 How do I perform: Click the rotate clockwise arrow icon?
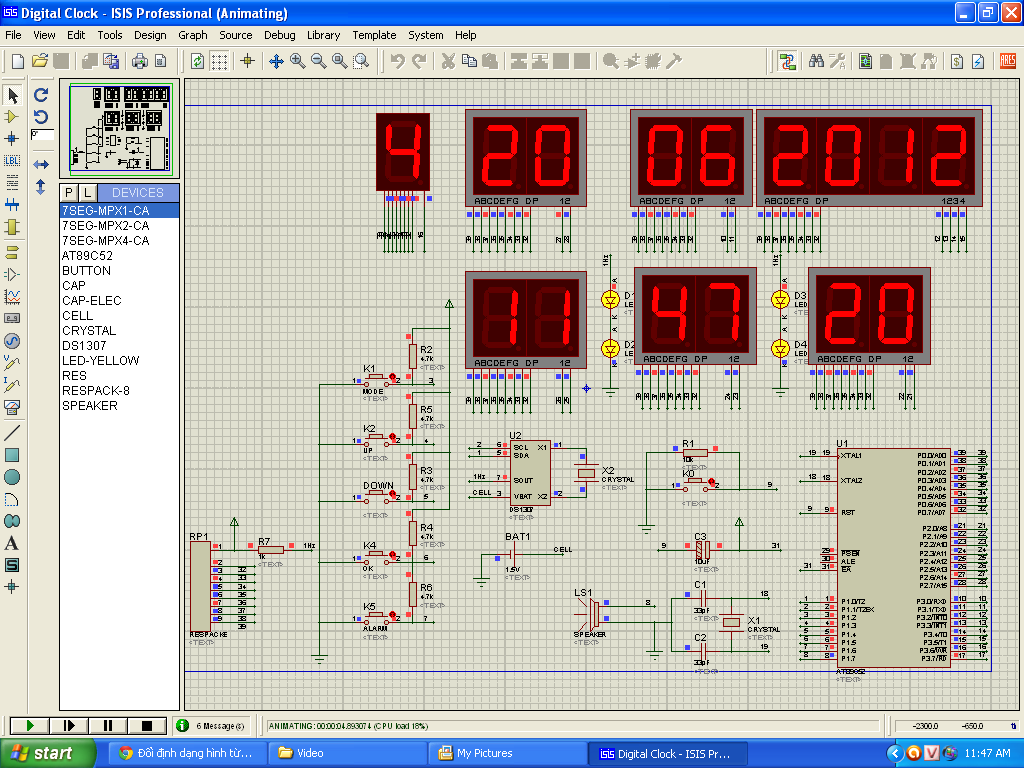tap(41, 95)
